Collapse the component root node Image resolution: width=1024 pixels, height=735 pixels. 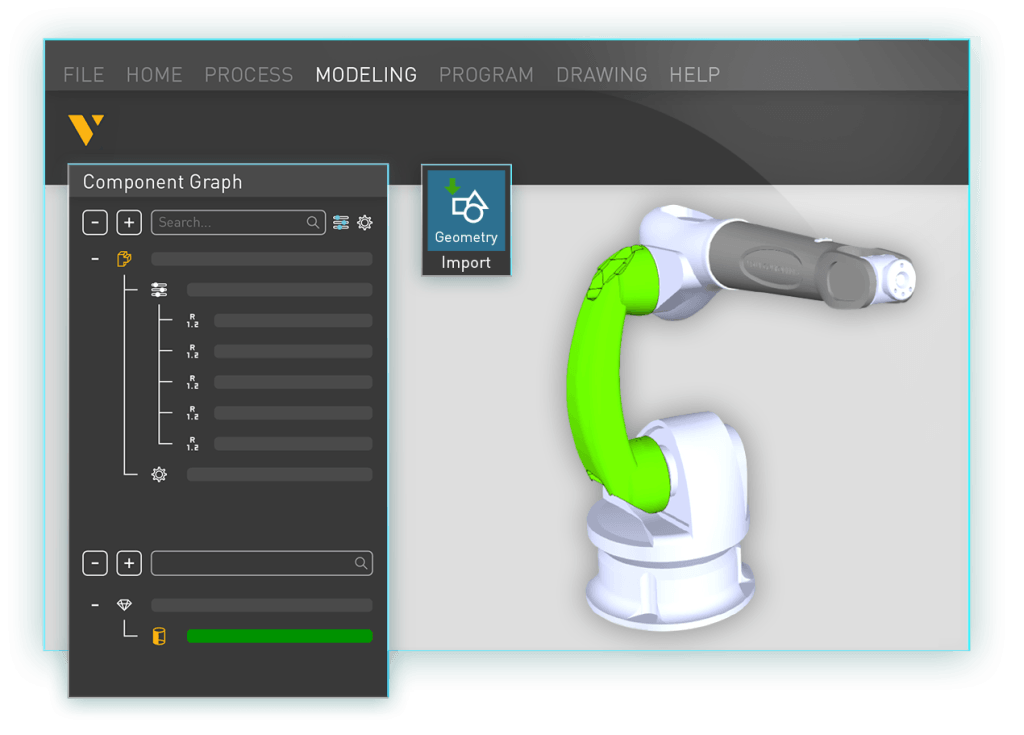point(95,259)
